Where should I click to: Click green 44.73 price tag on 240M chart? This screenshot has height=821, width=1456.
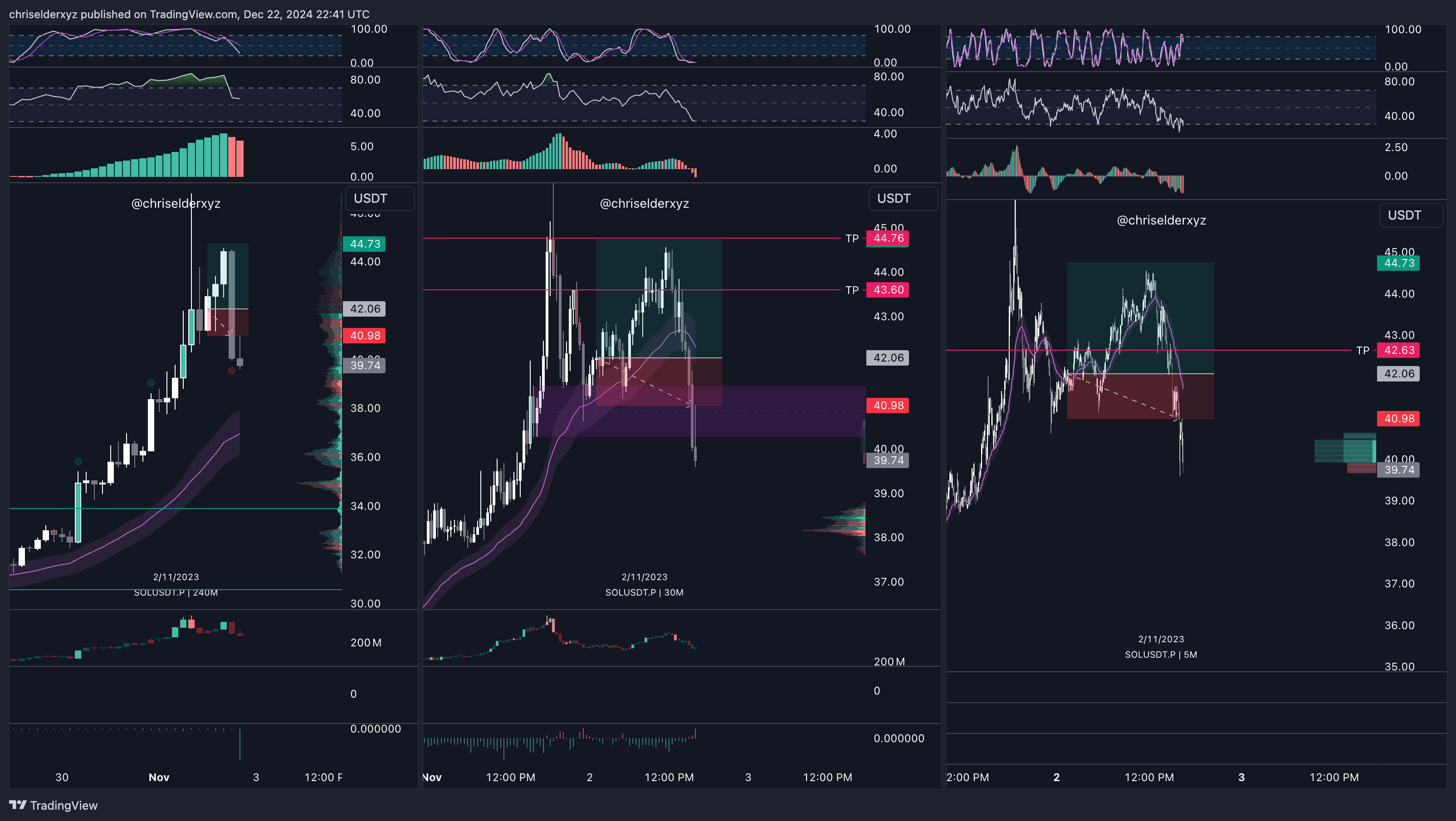click(365, 244)
